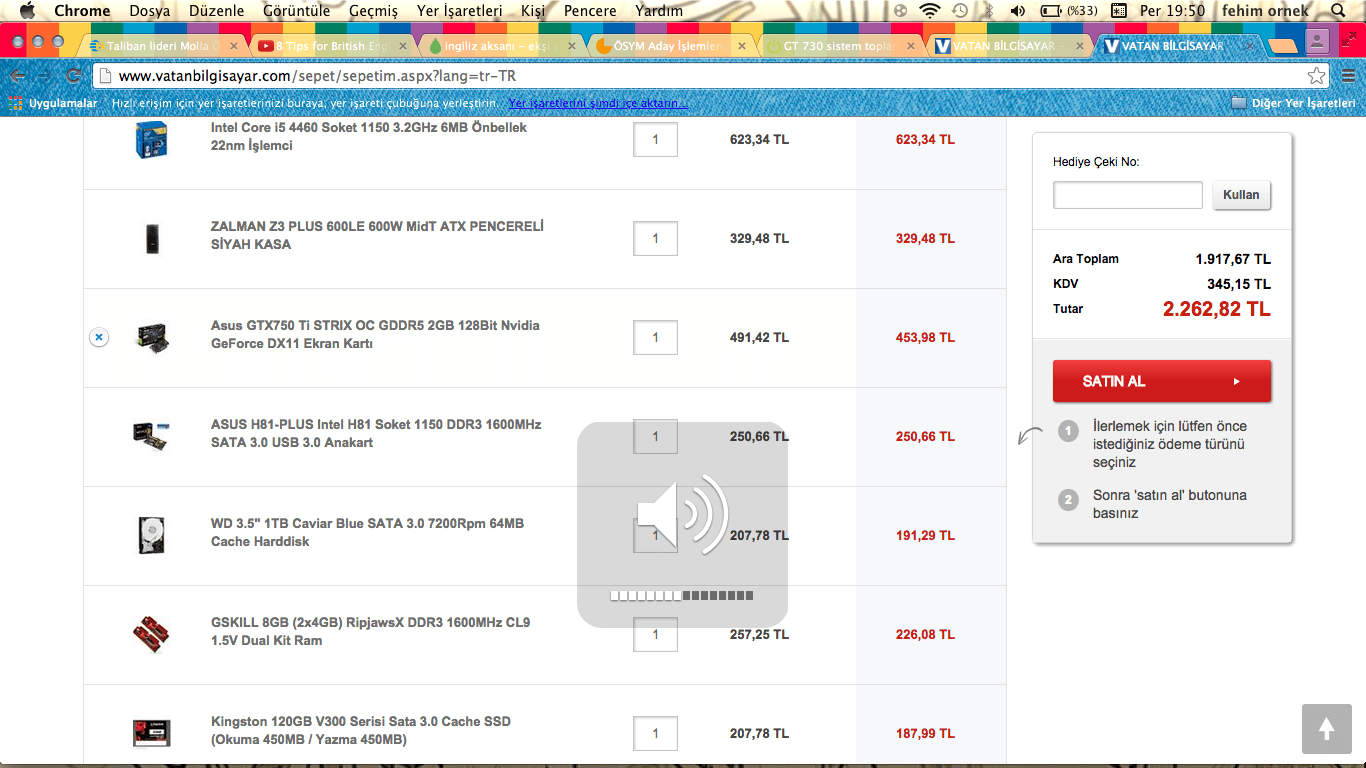Viewport: 1366px width, 768px height.
Task: Close the GT 730 sistem tab
Action: [913, 46]
